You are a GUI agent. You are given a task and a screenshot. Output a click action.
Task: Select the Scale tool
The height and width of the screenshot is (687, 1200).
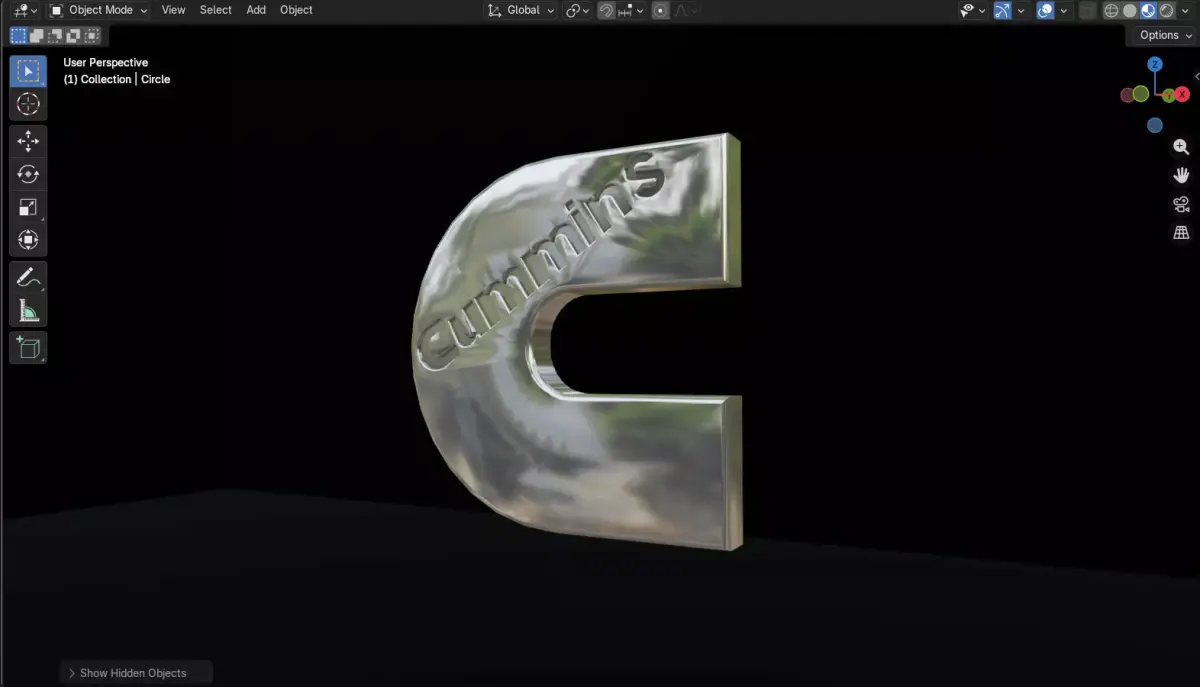pos(28,206)
